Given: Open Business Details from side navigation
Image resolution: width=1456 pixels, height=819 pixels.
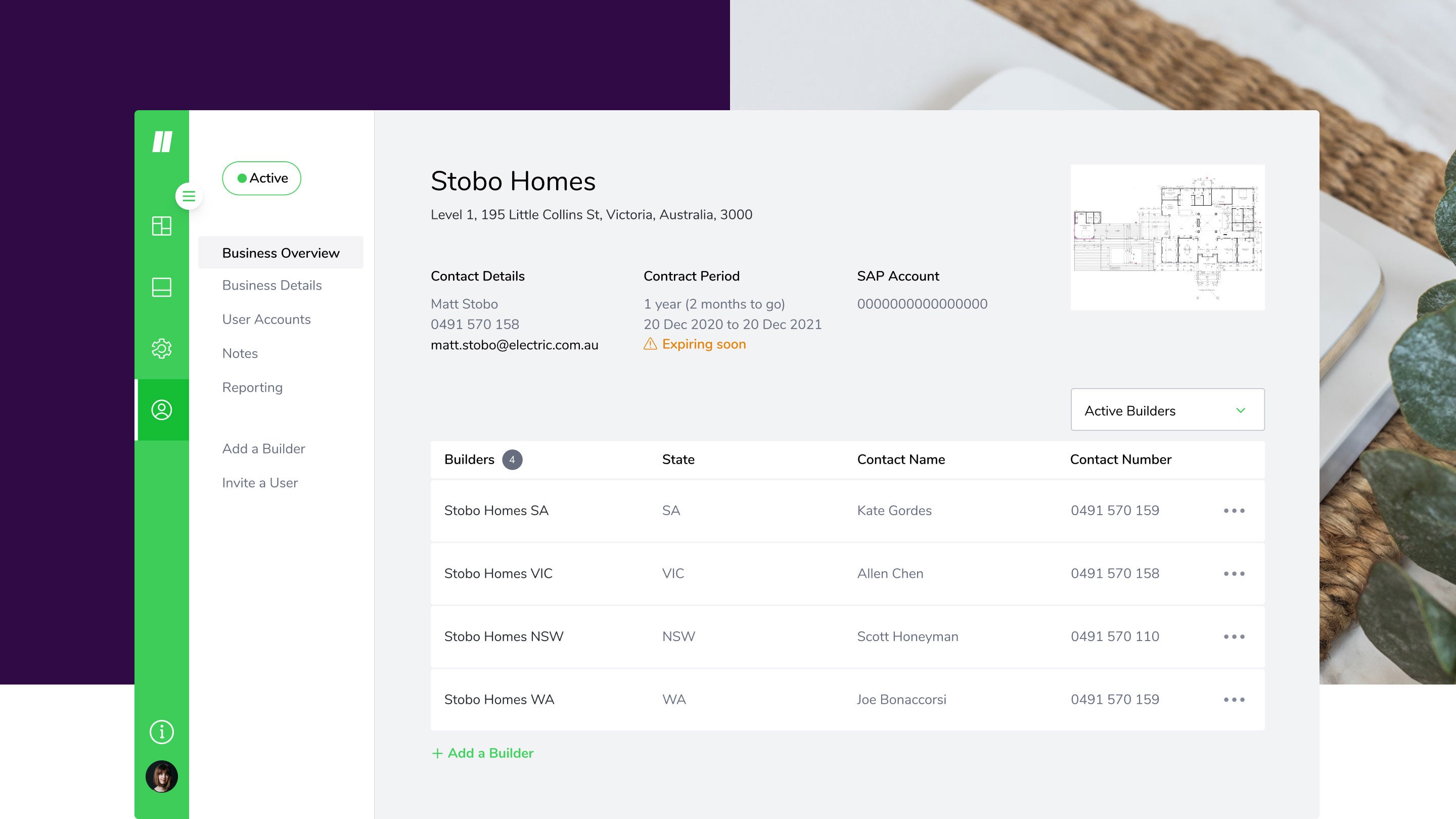Looking at the screenshot, I should [272, 285].
